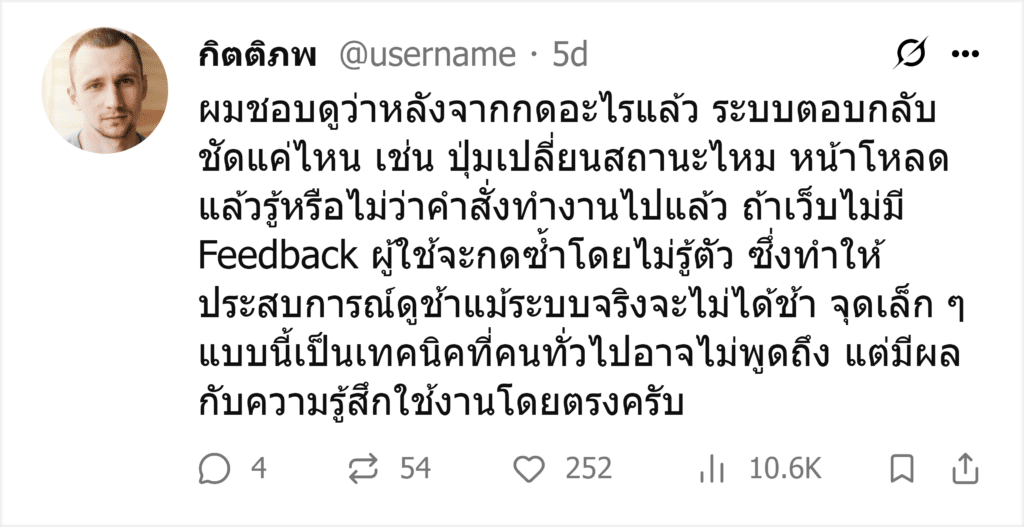Like the post with the heart icon
Image resolution: width=1024 pixels, height=527 pixels.
tap(529, 469)
